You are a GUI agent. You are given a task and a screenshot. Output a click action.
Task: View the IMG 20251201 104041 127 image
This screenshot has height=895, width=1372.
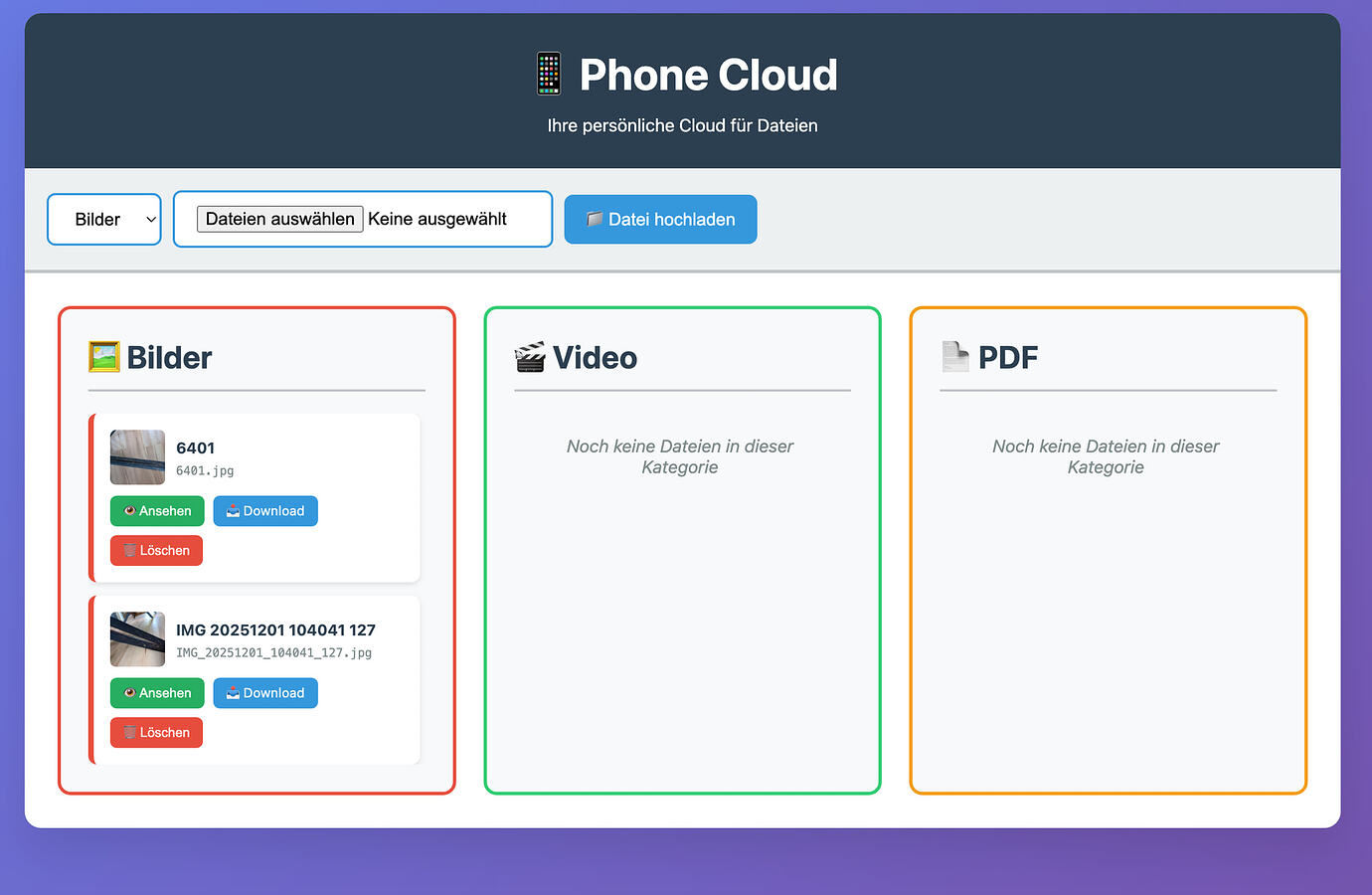[x=157, y=693]
